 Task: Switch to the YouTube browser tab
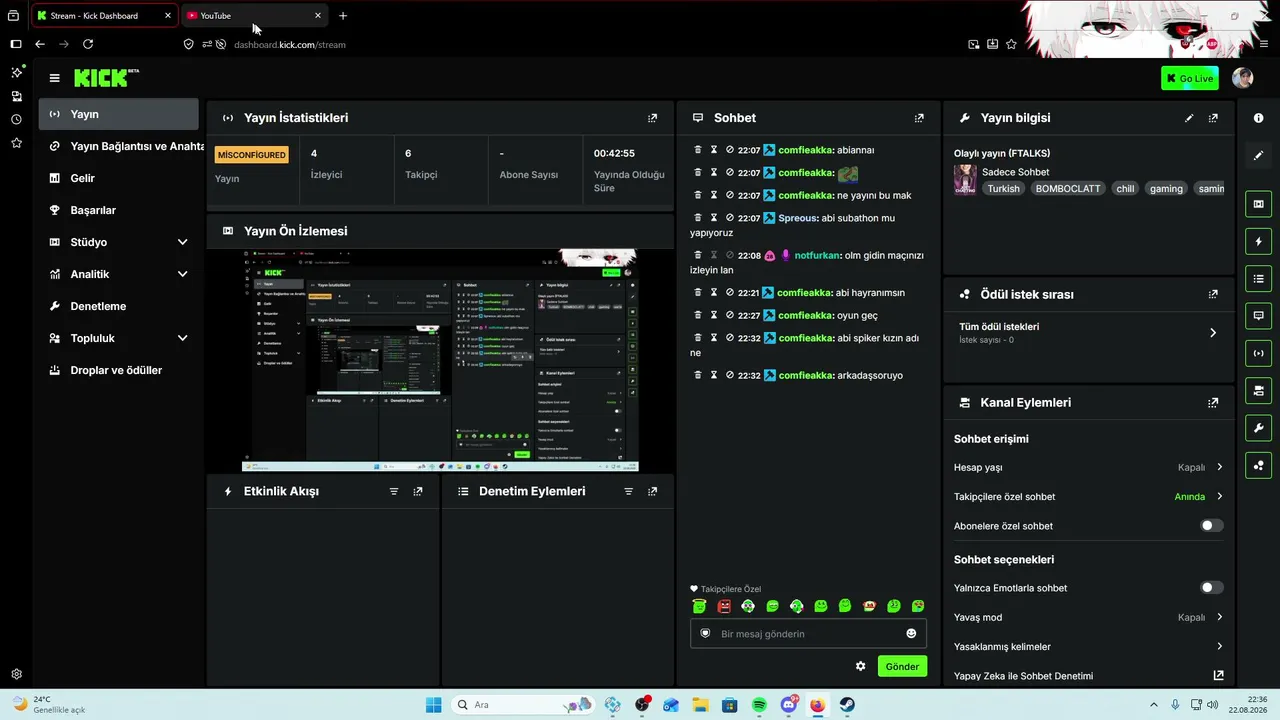tap(254, 16)
